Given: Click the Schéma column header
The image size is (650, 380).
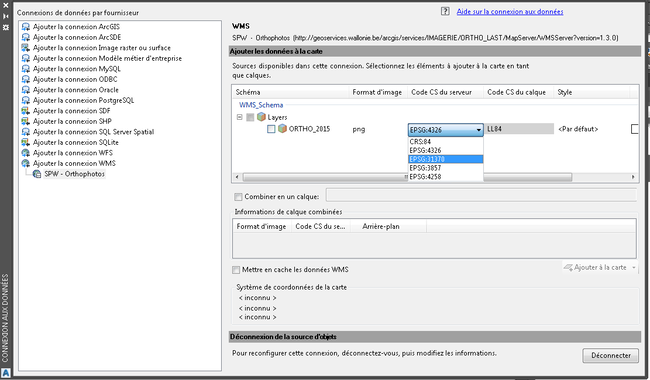Looking at the screenshot, I should 291,92.
